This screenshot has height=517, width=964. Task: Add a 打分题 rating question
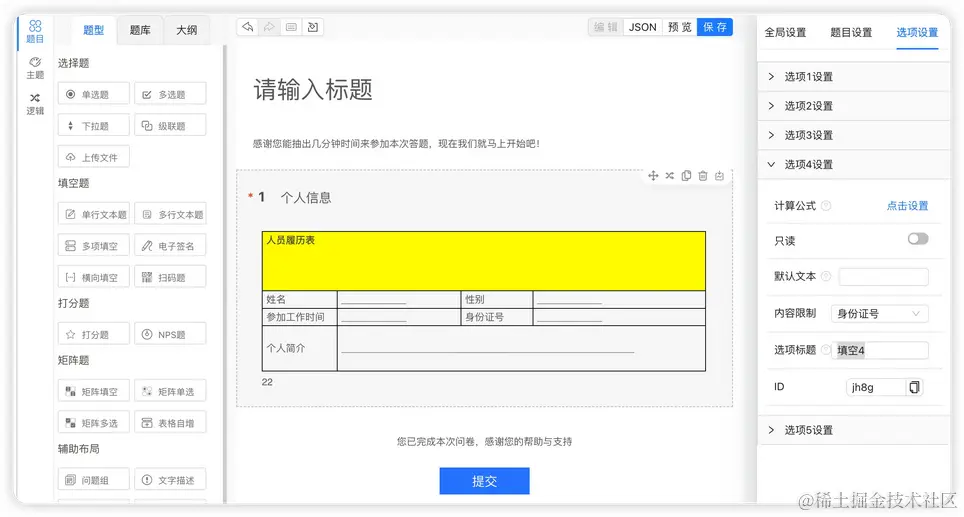94,334
